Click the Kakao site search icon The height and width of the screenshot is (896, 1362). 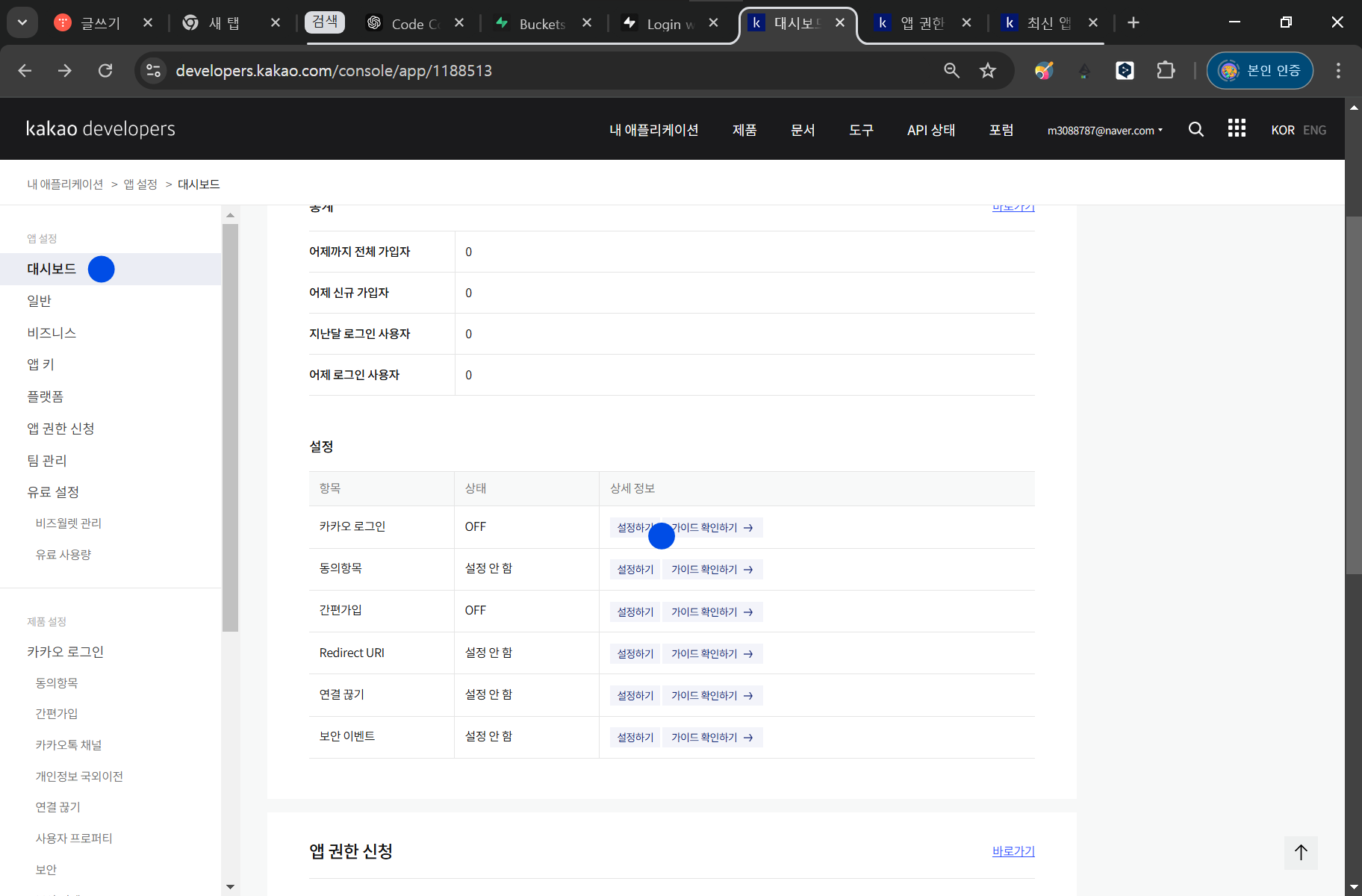[1196, 129]
